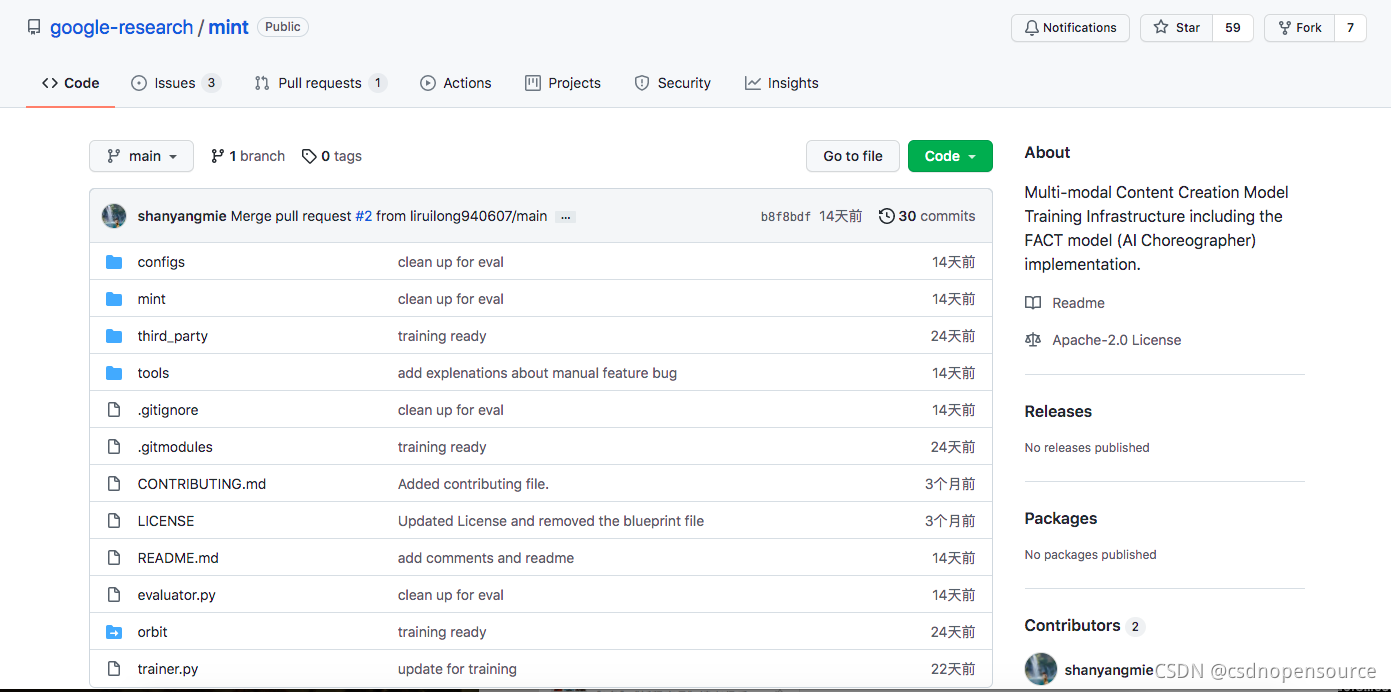Click the history clock icon near 30 commits

886,216
